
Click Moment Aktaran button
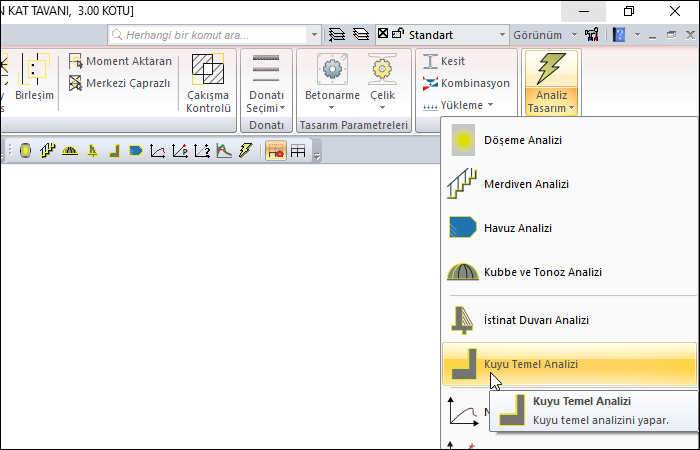119,61
